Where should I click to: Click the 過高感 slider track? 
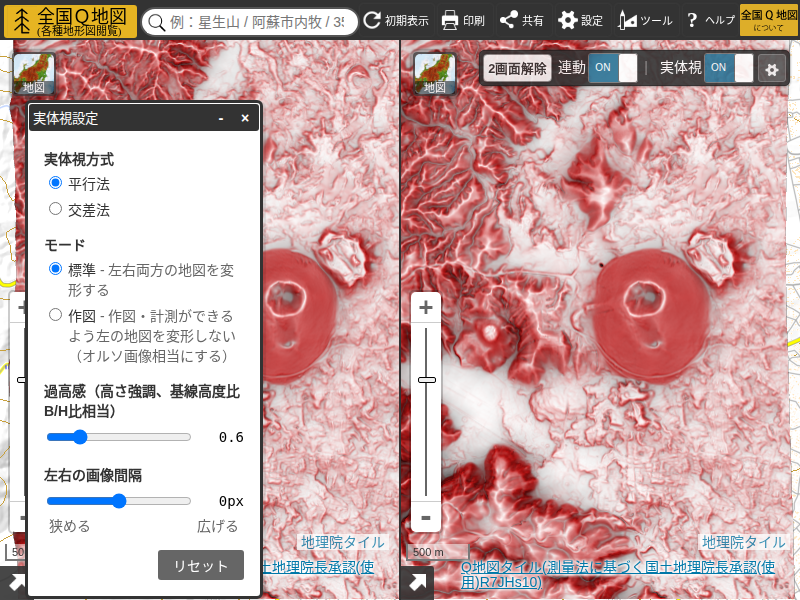(x=118, y=437)
